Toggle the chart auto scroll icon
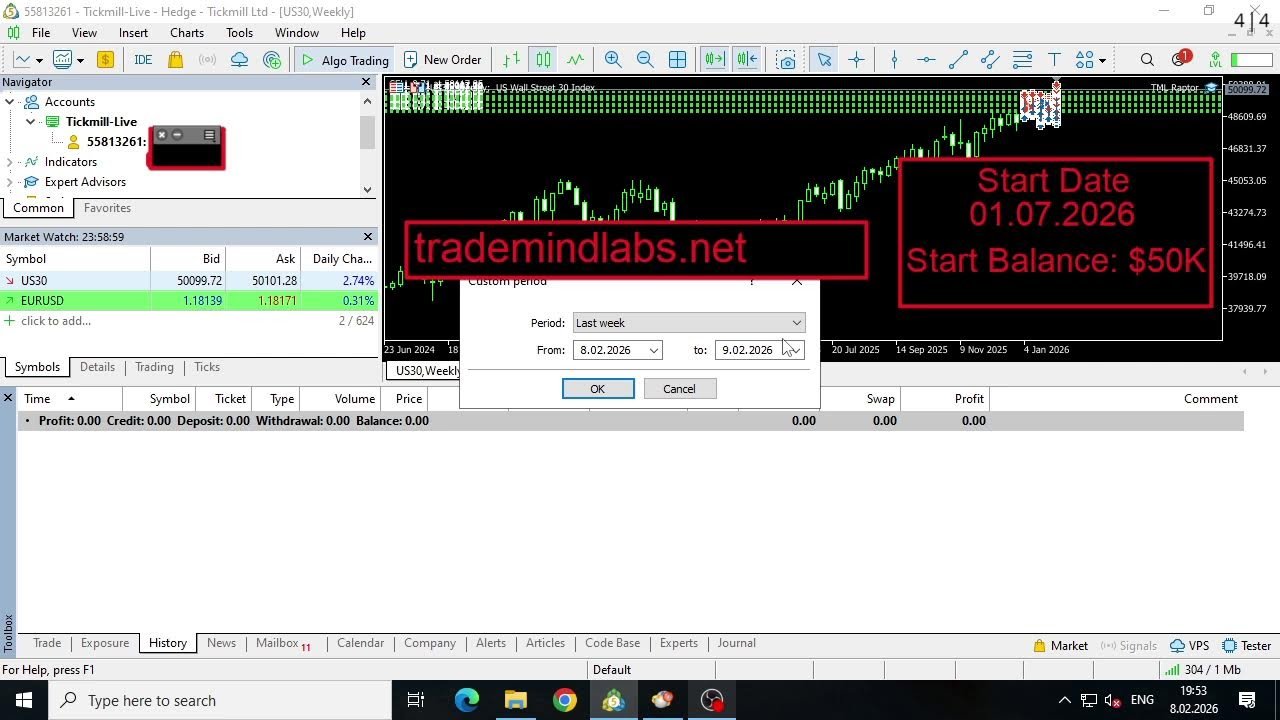The width and height of the screenshot is (1280, 720). (714, 60)
